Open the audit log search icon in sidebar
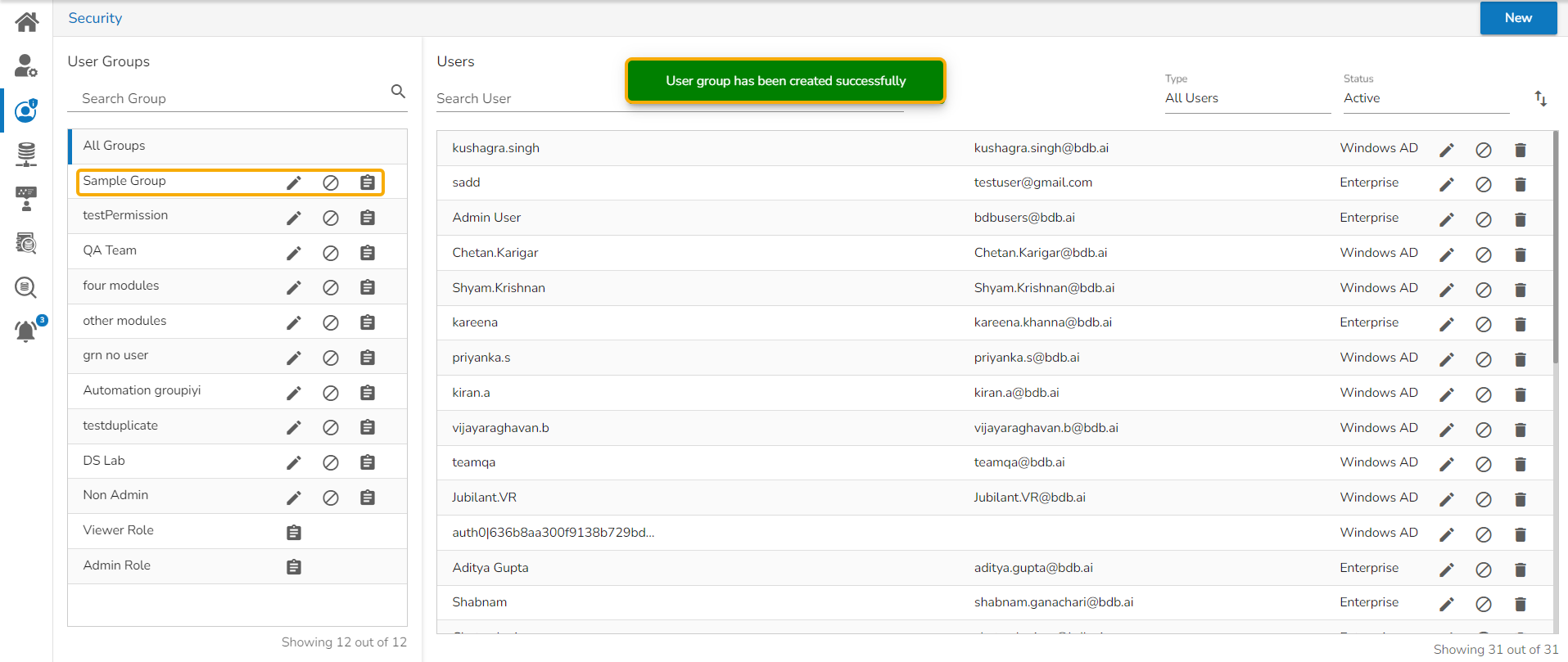This screenshot has width=1568, height=662. [26, 243]
